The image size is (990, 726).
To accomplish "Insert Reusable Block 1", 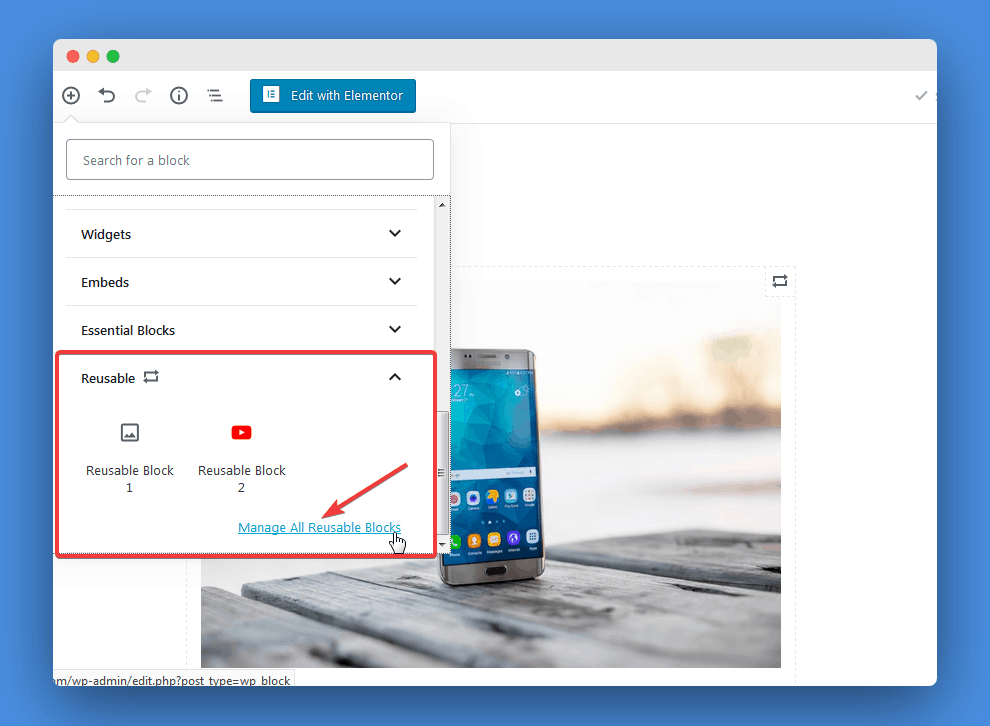I will [129, 458].
